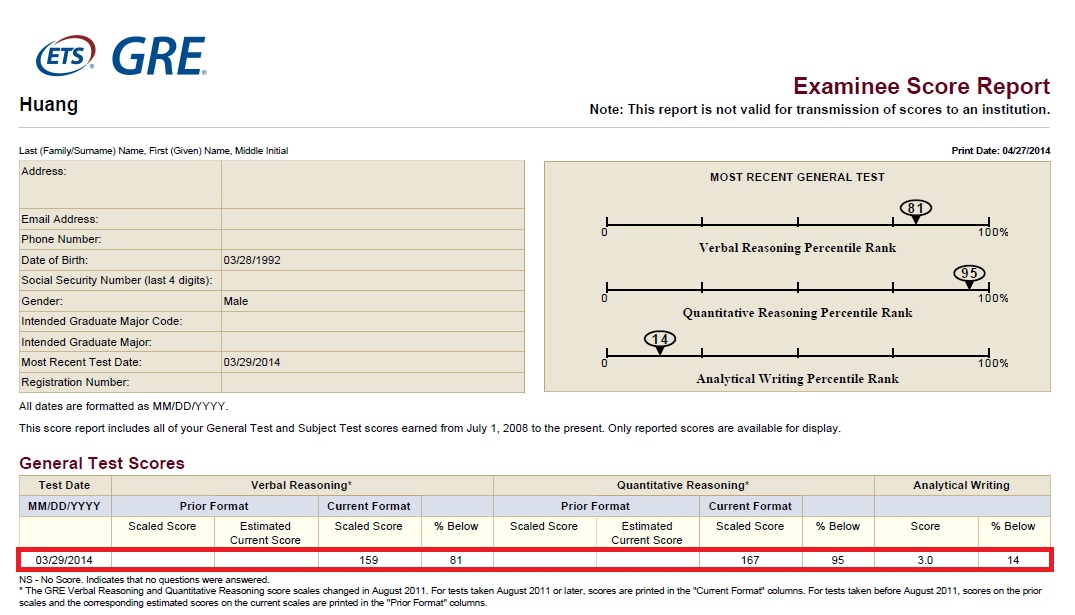This screenshot has width=1075, height=615.
Task: Click the ETS oval logo
Action: 65,55
